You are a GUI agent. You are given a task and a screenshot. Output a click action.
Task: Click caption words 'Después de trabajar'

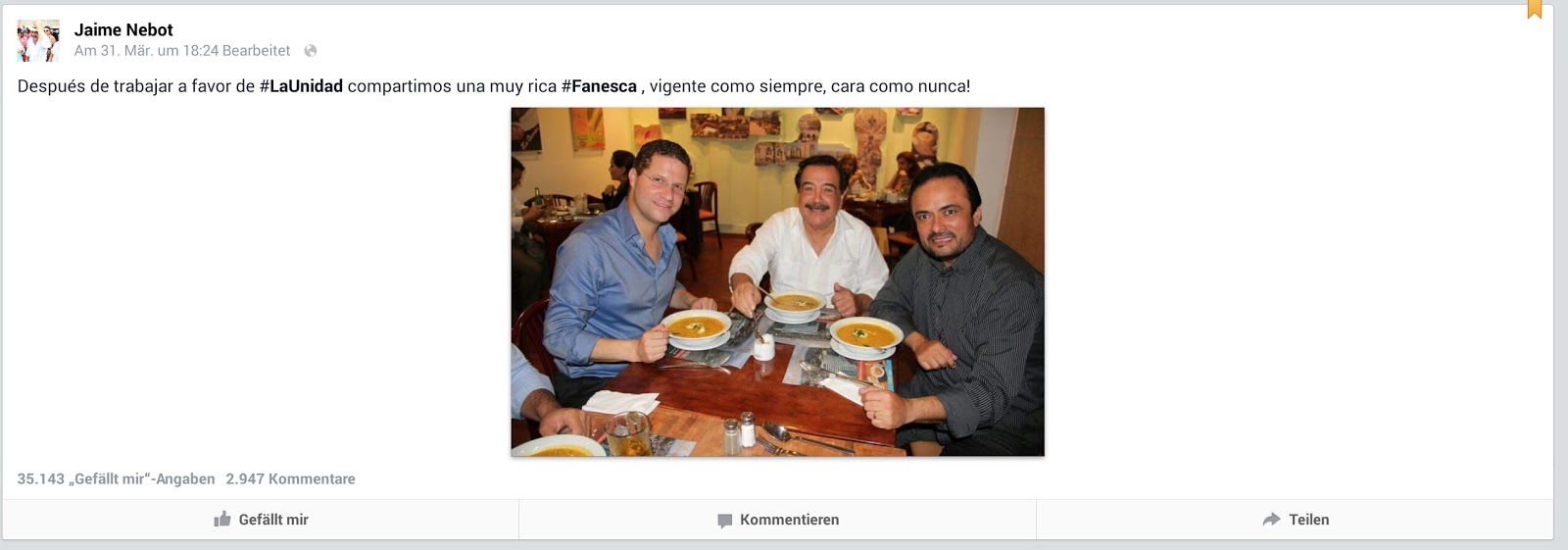pos(95,86)
